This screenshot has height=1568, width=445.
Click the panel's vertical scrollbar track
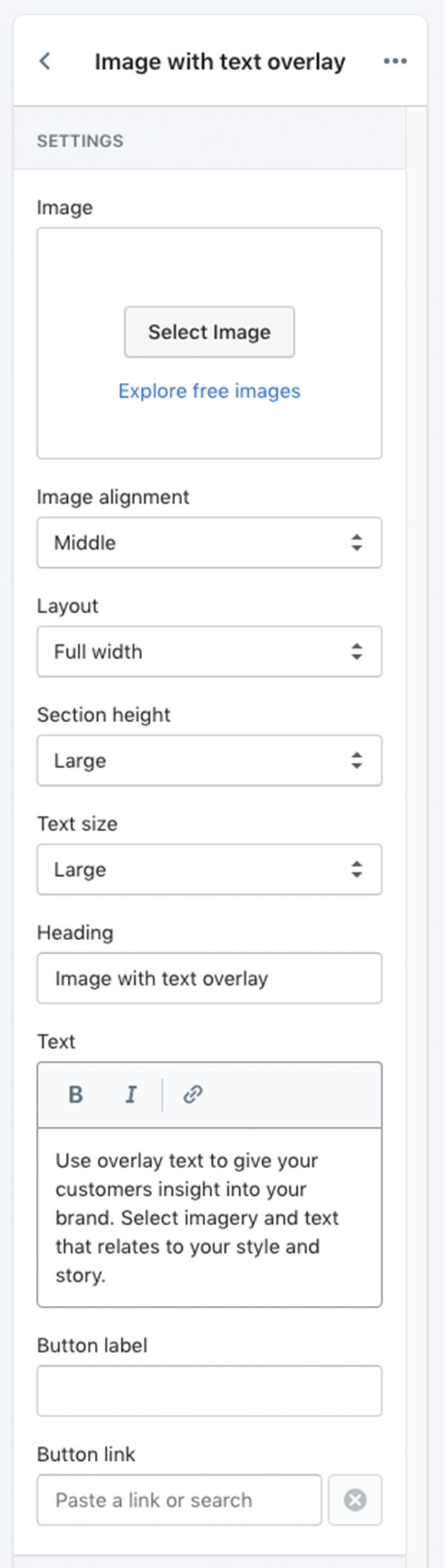(x=416, y=836)
